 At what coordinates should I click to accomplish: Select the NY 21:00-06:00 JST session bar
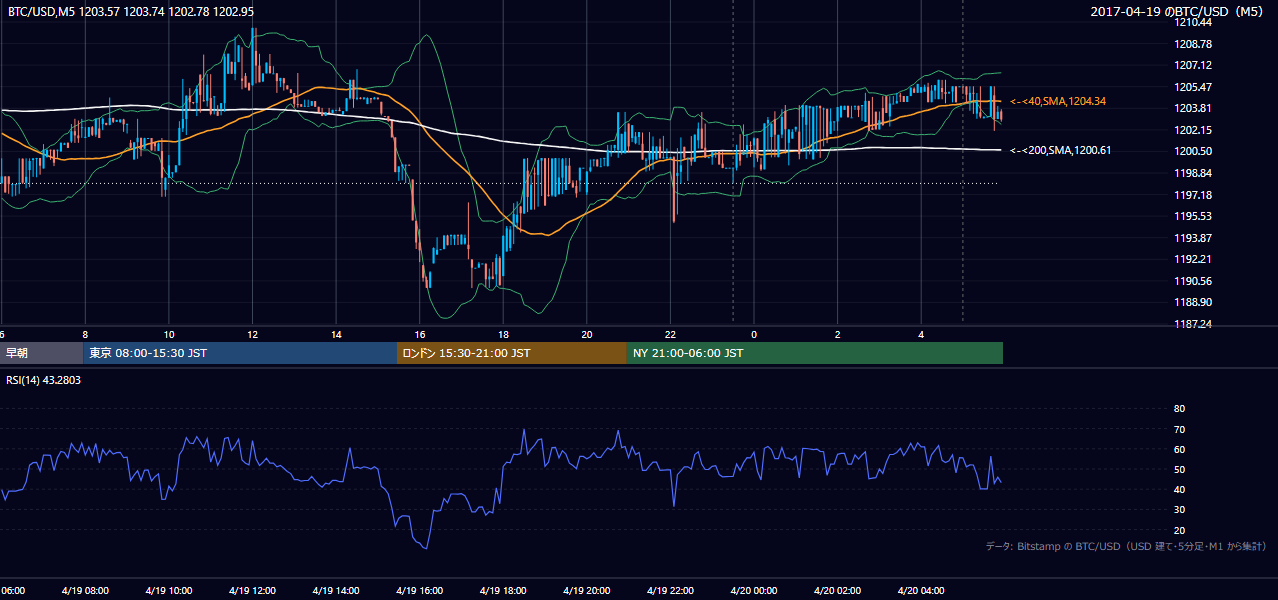pos(815,353)
